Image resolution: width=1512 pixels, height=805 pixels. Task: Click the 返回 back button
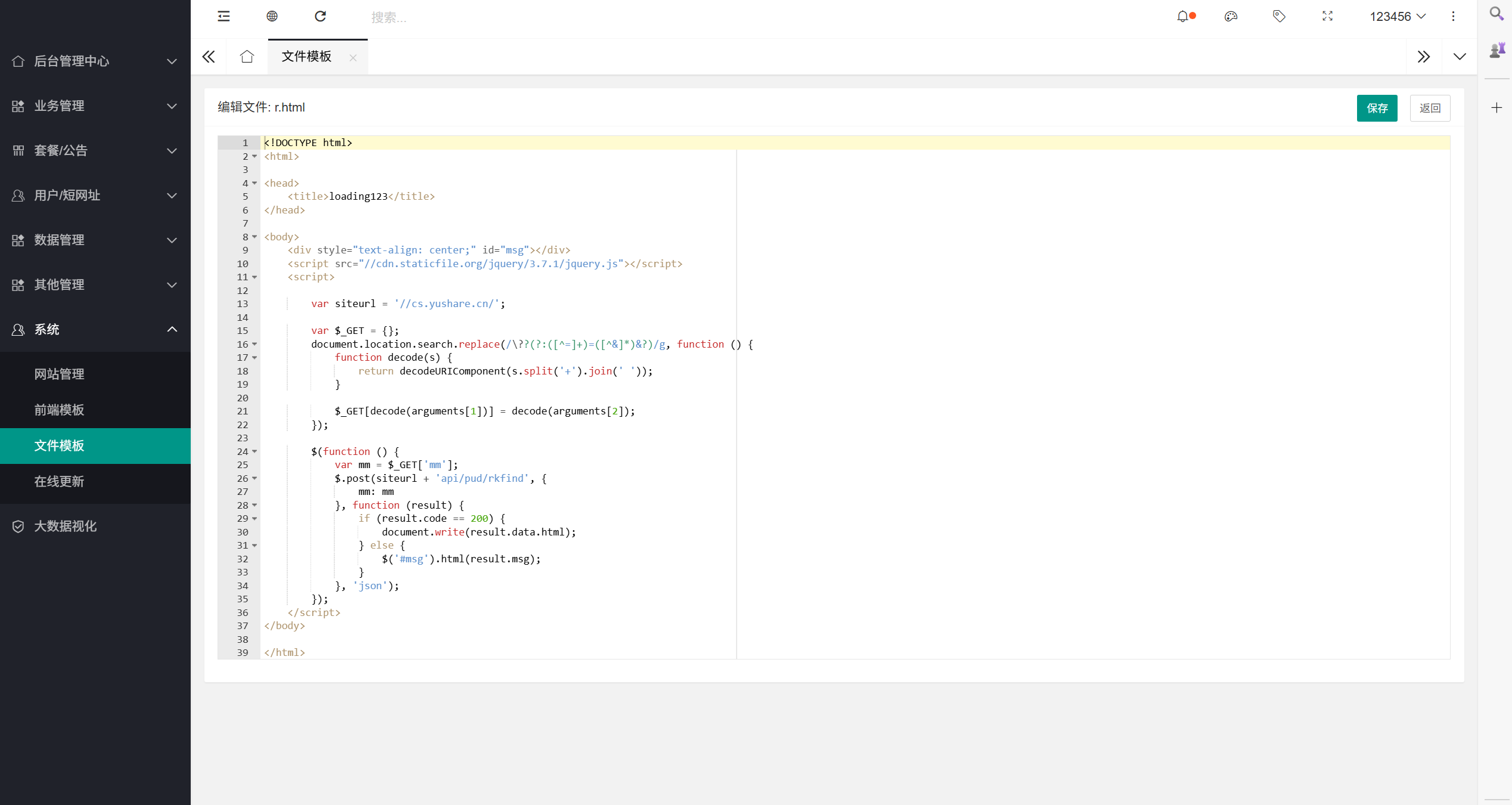click(x=1430, y=108)
